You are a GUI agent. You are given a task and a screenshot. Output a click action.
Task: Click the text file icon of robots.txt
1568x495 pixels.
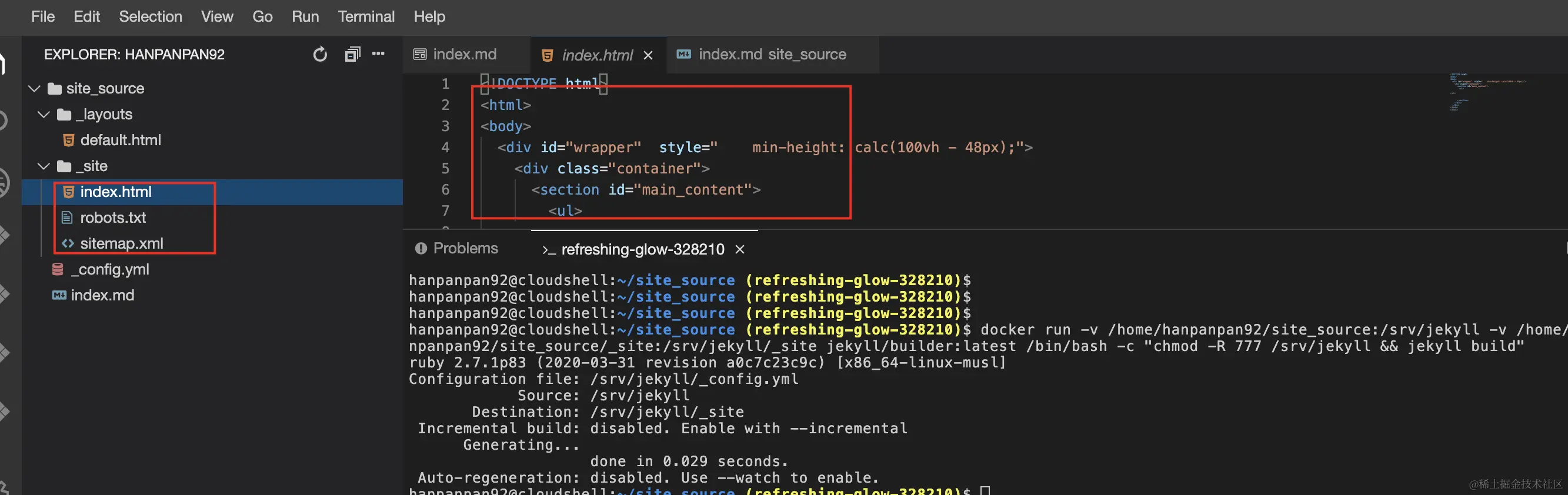pos(68,218)
